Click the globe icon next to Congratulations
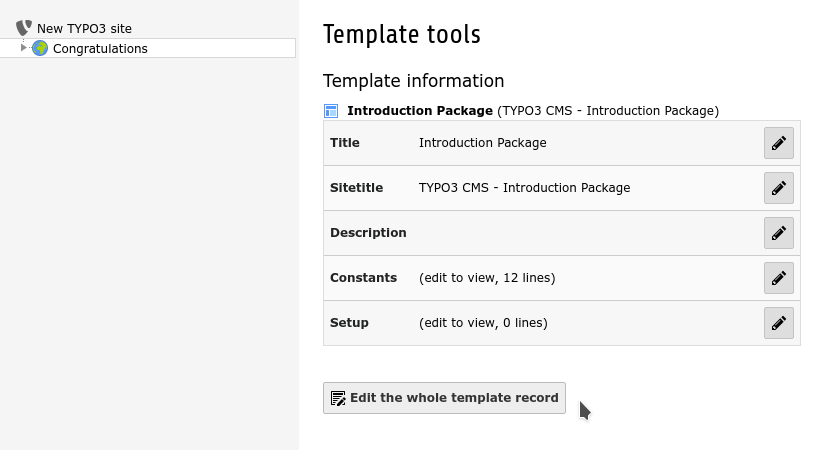The width and height of the screenshot is (819, 450). (x=40, y=48)
